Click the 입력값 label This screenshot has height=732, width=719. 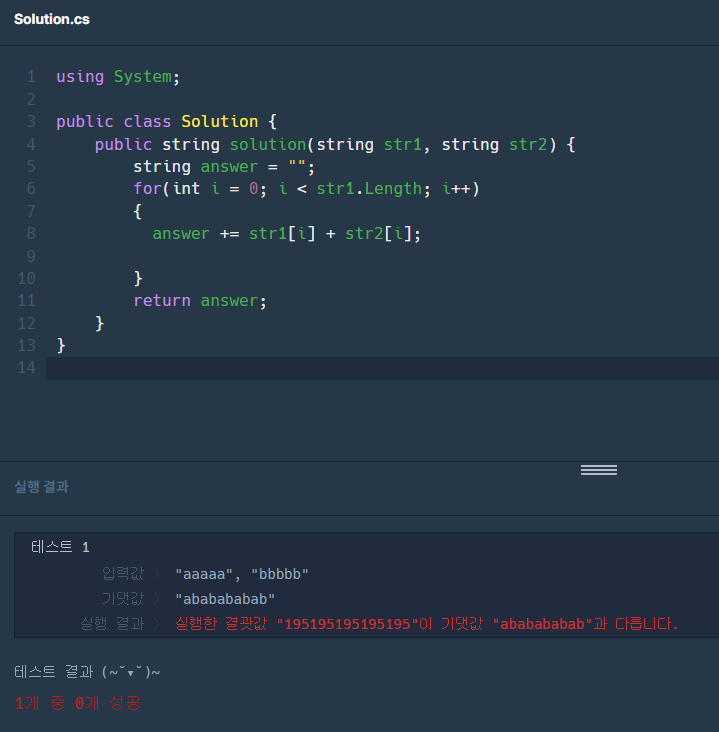tap(123, 573)
